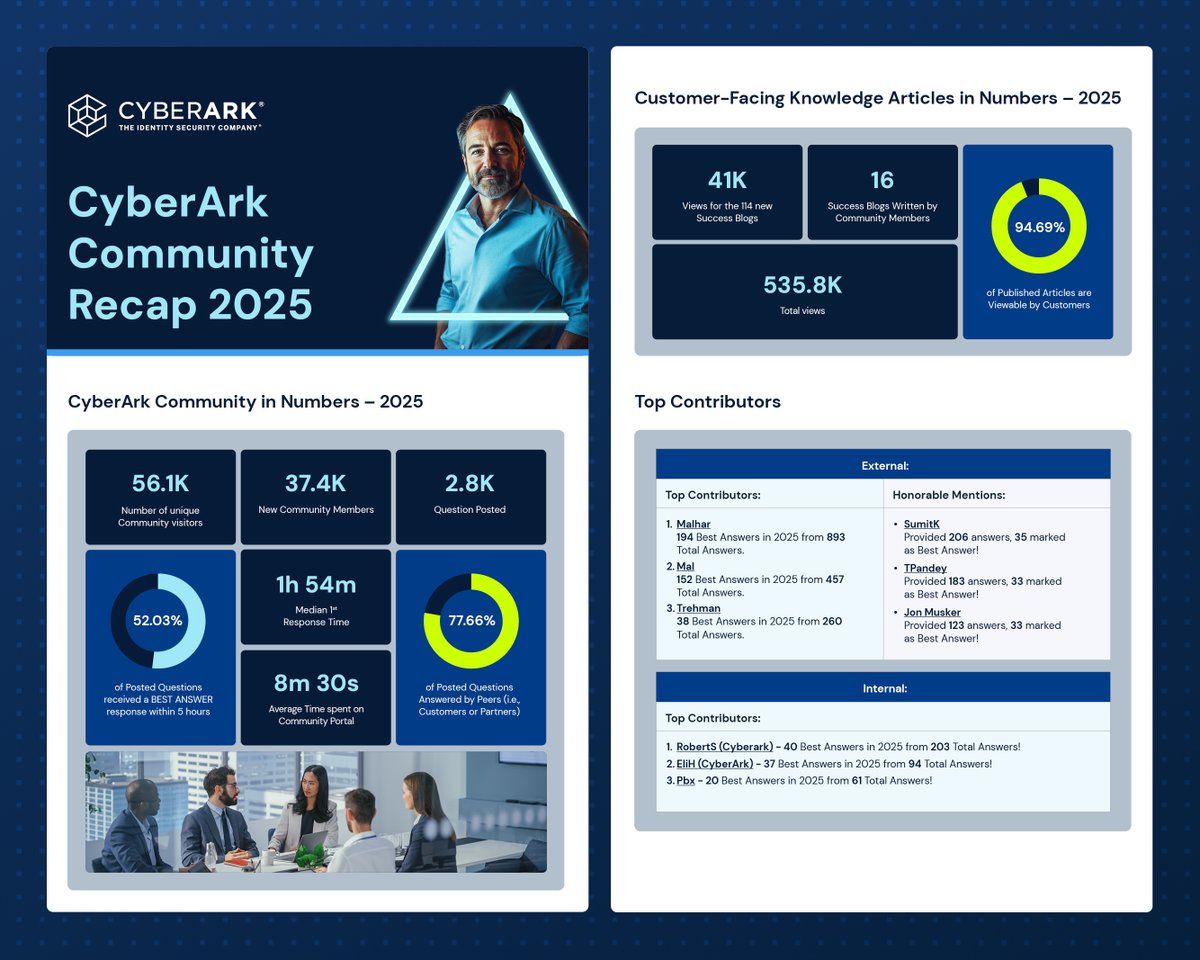Click '194 Best Answers in 2025 from 893' line
Viewport: 1200px width, 960px height.
pos(761,537)
